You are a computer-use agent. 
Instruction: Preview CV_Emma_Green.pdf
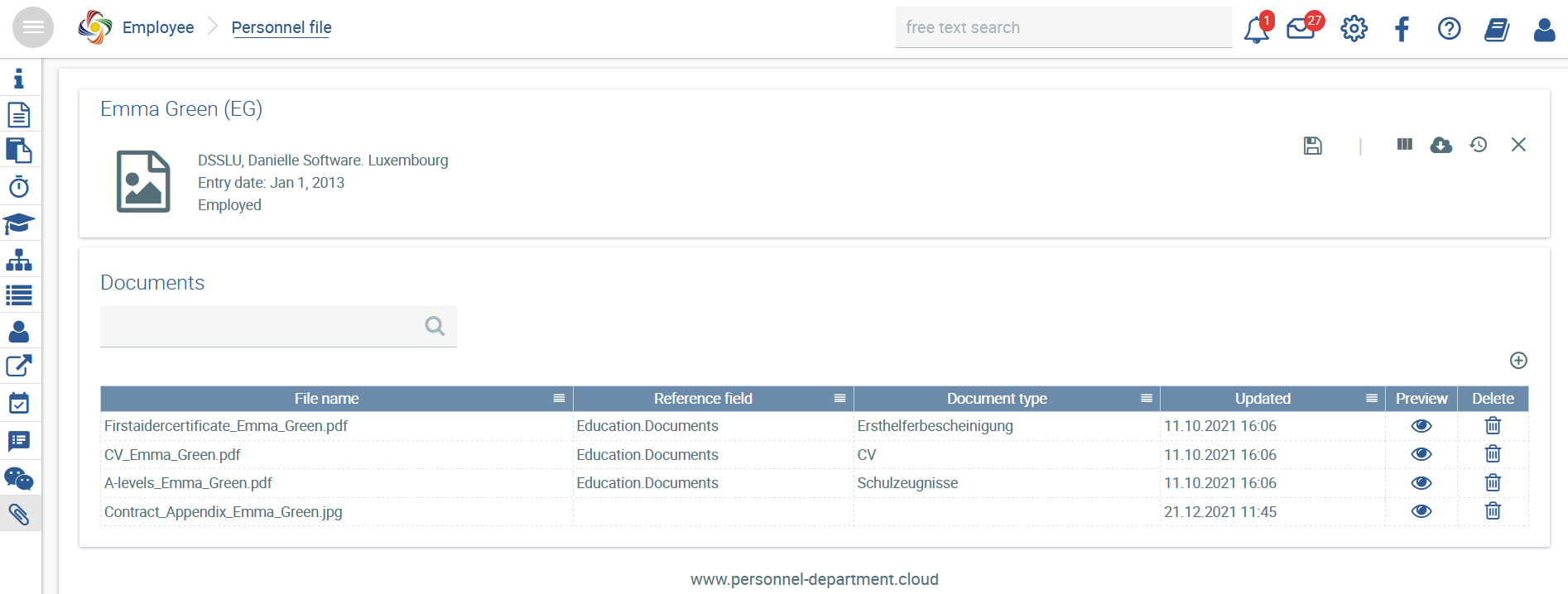(1421, 454)
